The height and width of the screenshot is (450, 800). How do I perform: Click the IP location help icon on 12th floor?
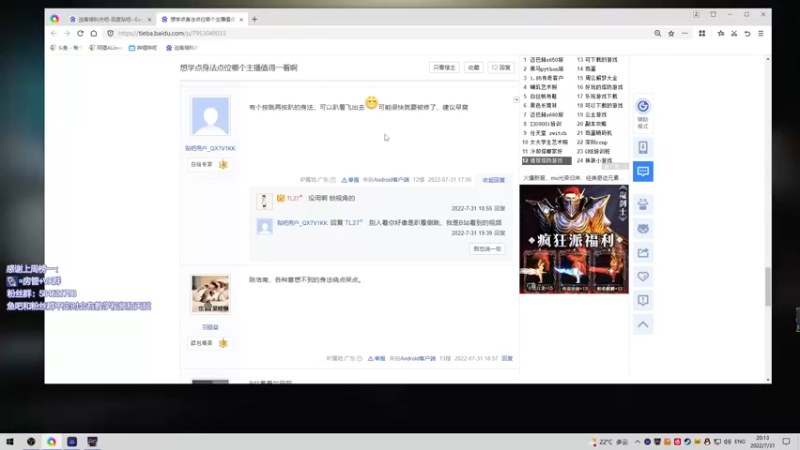pos(333,180)
